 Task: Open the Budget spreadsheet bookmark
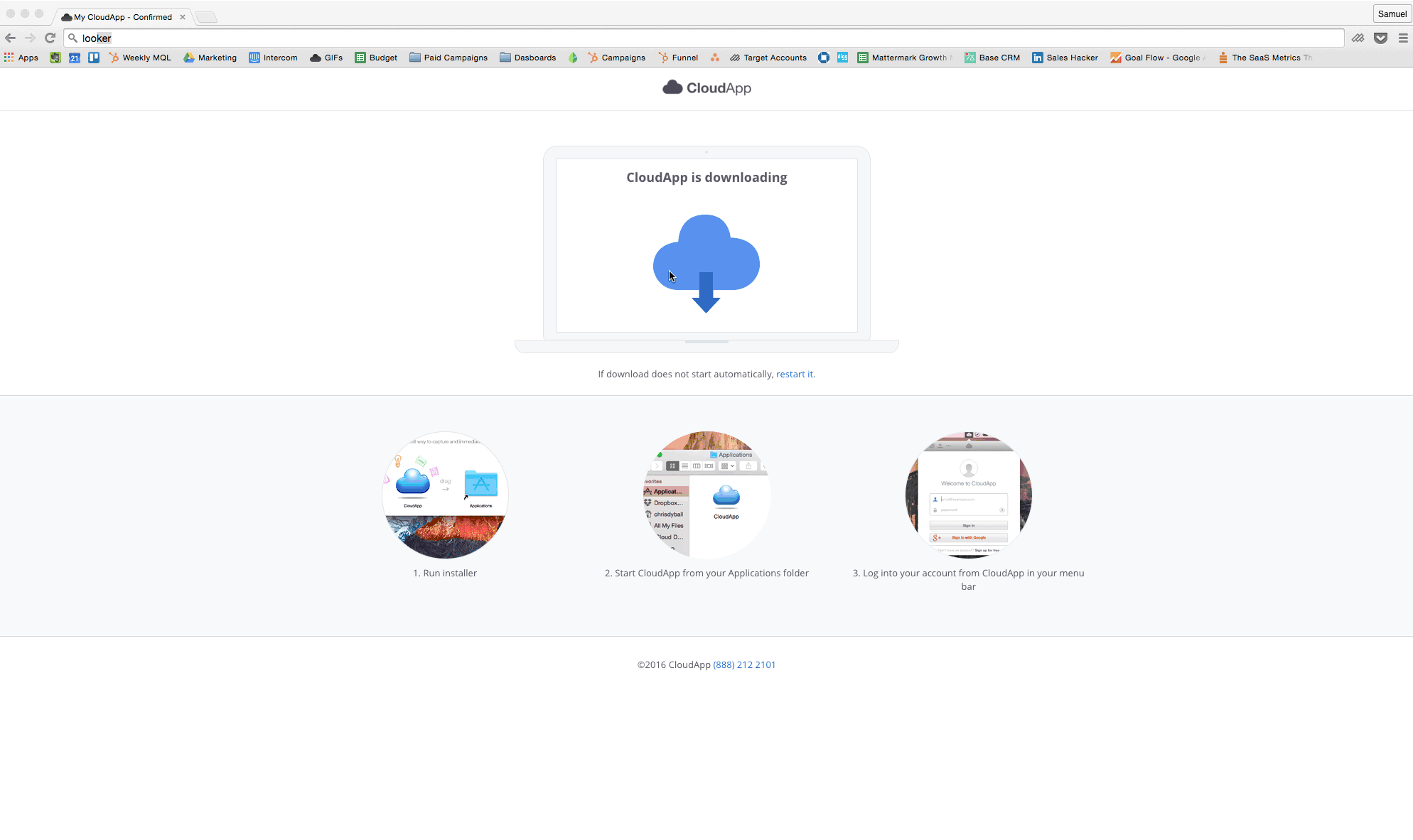(x=376, y=58)
